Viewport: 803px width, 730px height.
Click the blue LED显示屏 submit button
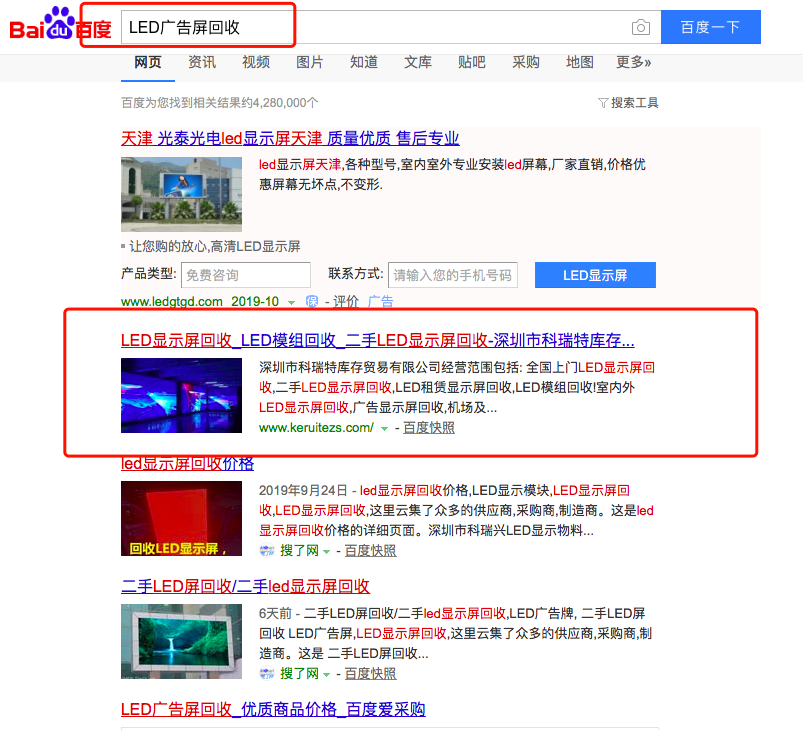pyautogui.click(x=595, y=275)
